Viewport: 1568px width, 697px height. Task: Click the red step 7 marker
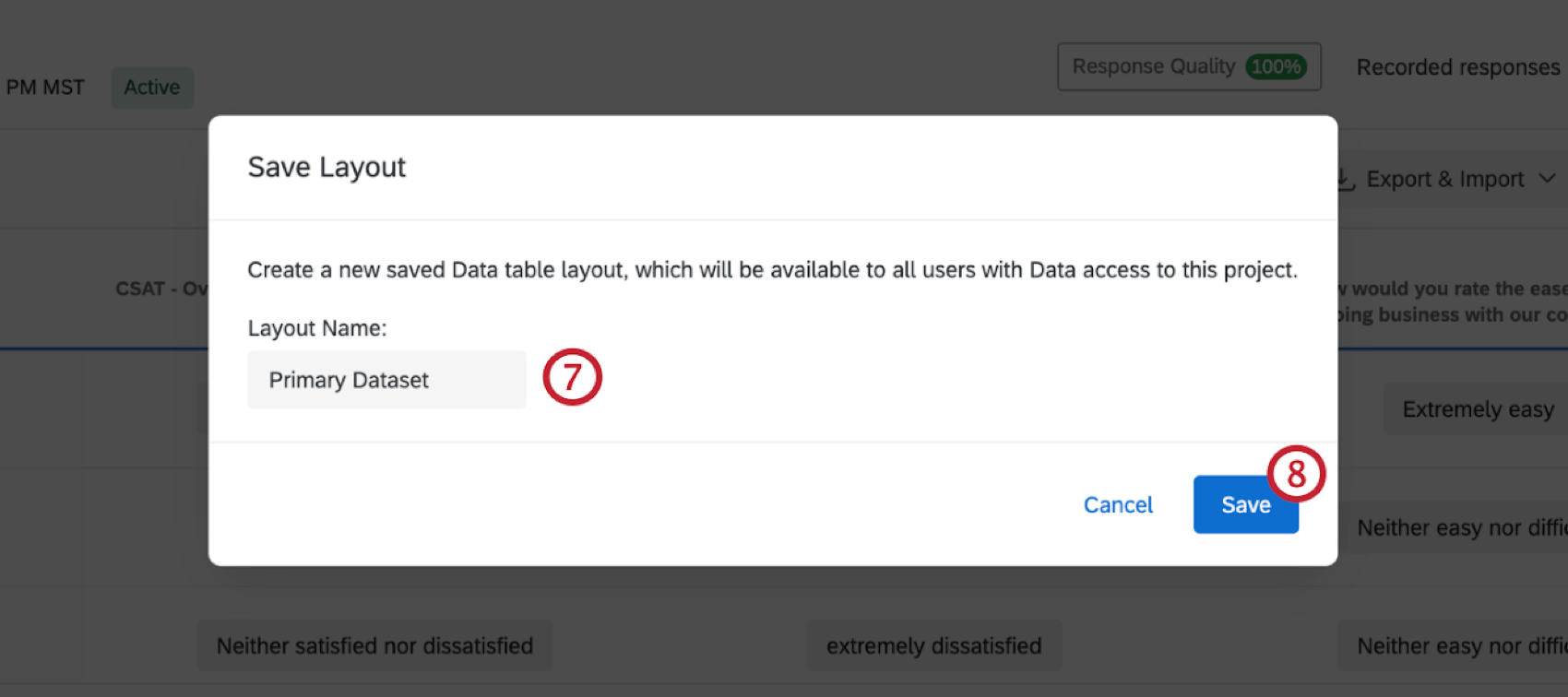[x=572, y=377]
